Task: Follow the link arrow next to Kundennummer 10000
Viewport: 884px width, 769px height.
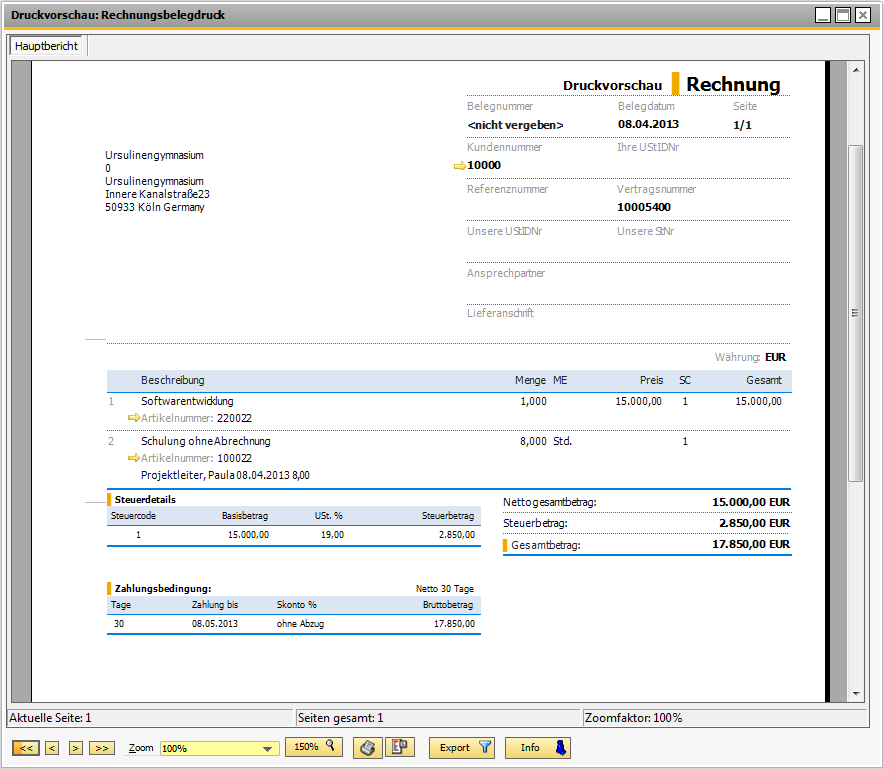Action: [459, 166]
